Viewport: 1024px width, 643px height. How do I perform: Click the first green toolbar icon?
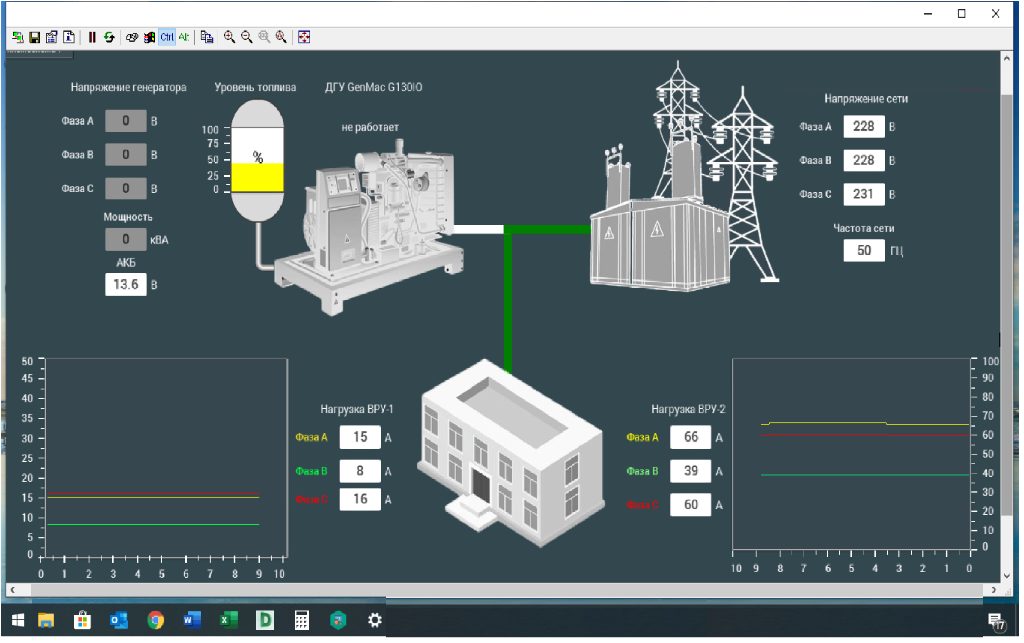pyautogui.click(x=17, y=37)
